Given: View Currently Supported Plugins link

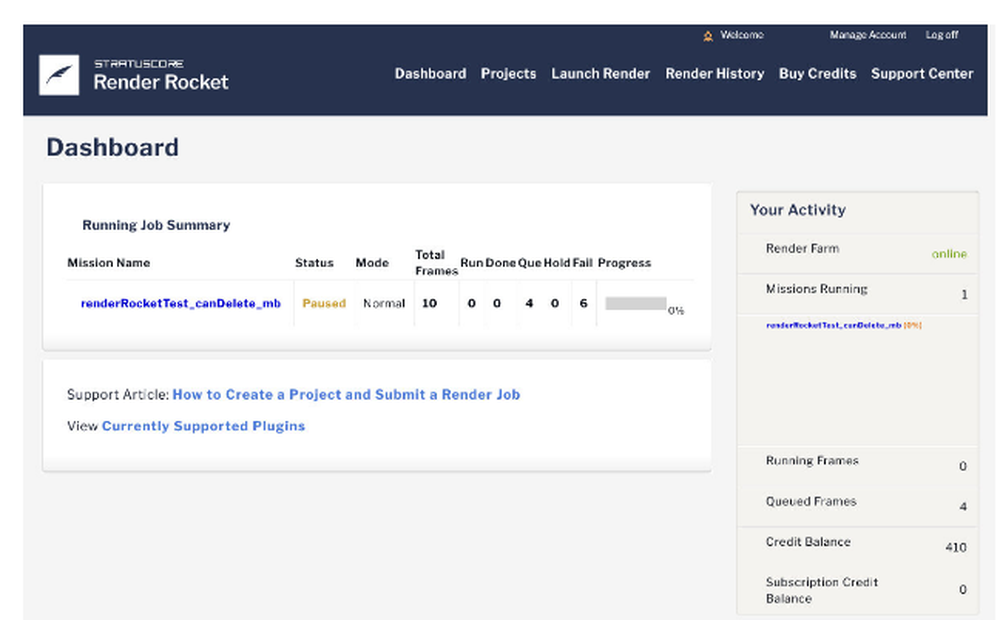Looking at the screenshot, I should coord(203,426).
